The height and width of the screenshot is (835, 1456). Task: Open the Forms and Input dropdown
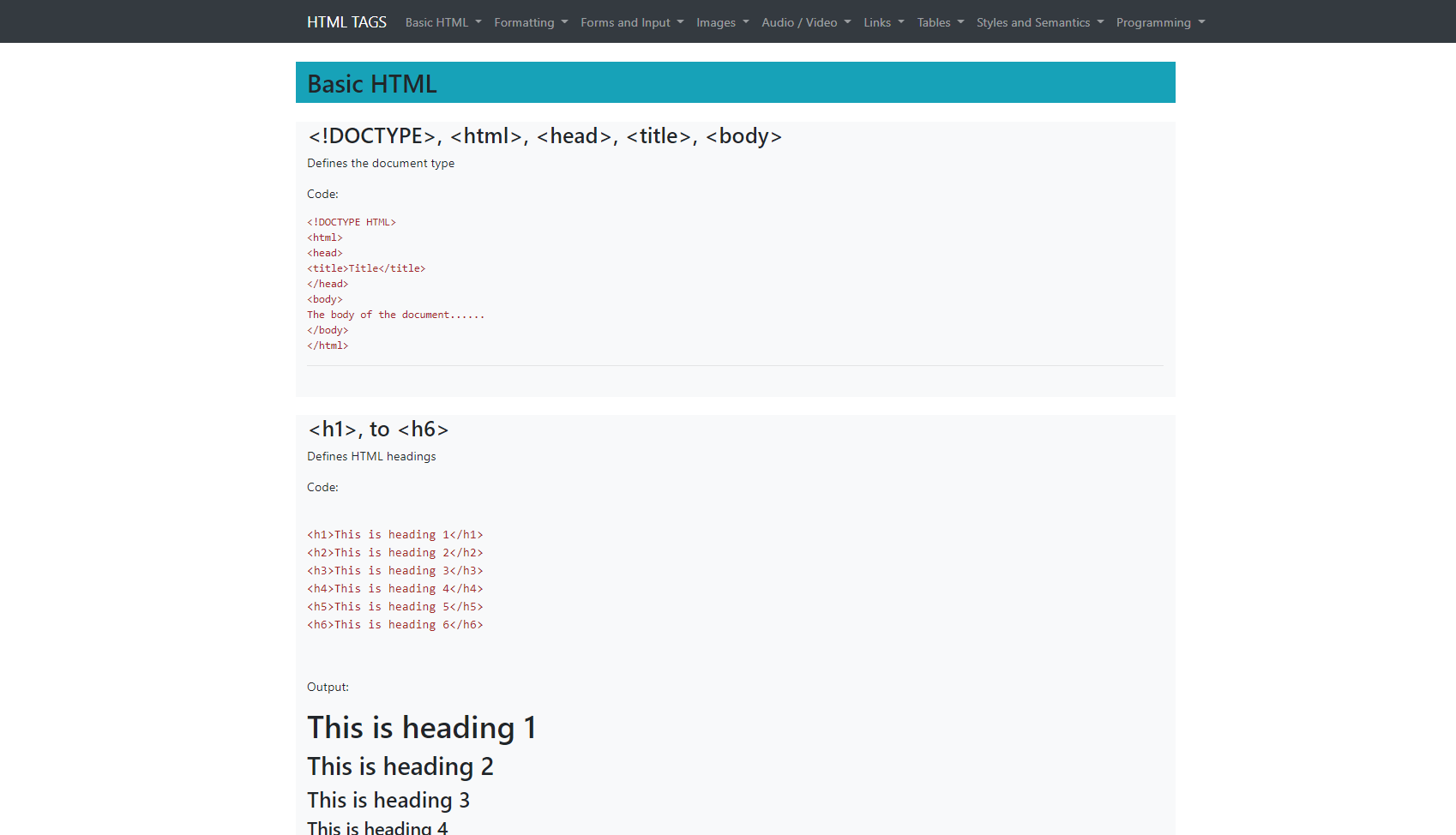coord(632,22)
